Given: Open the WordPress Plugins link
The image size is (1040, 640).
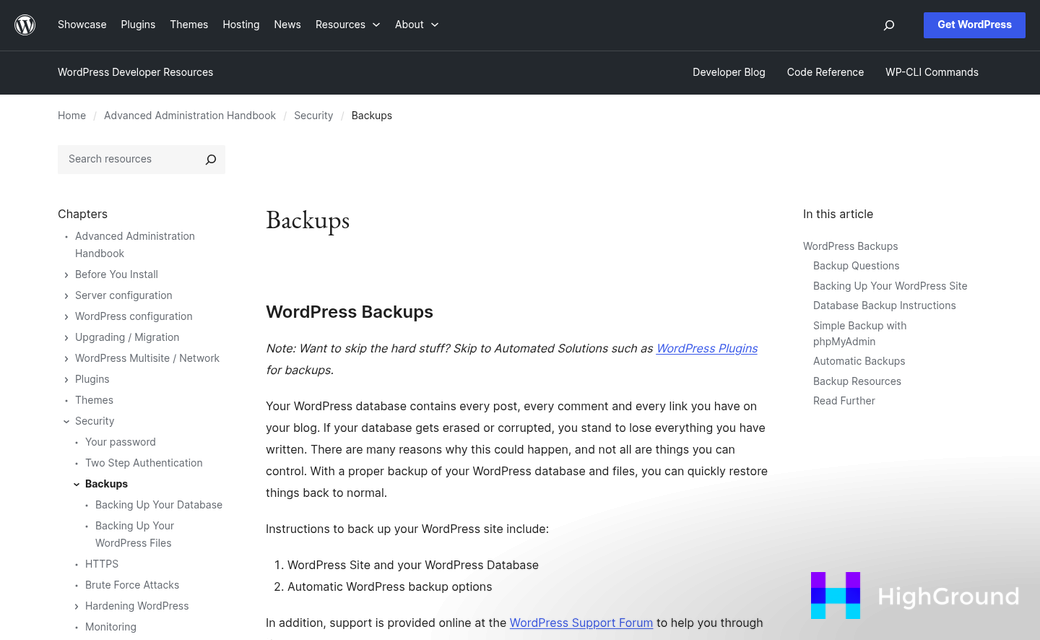Looking at the screenshot, I should (707, 348).
